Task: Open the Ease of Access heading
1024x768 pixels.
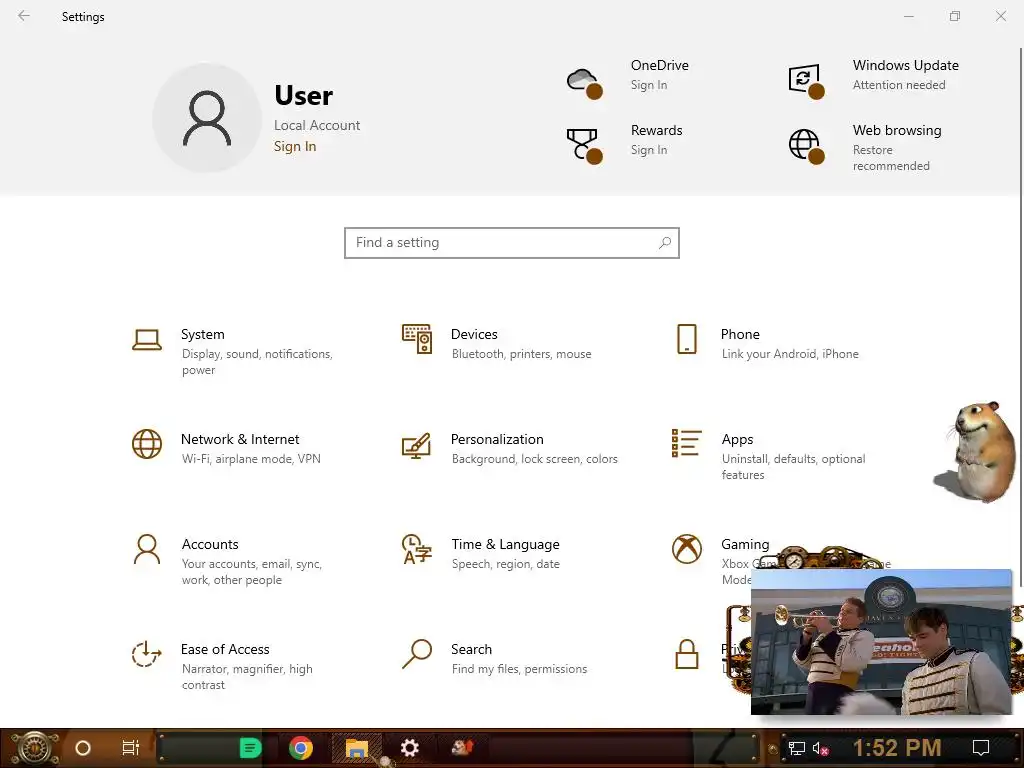Action: tap(225, 649)
